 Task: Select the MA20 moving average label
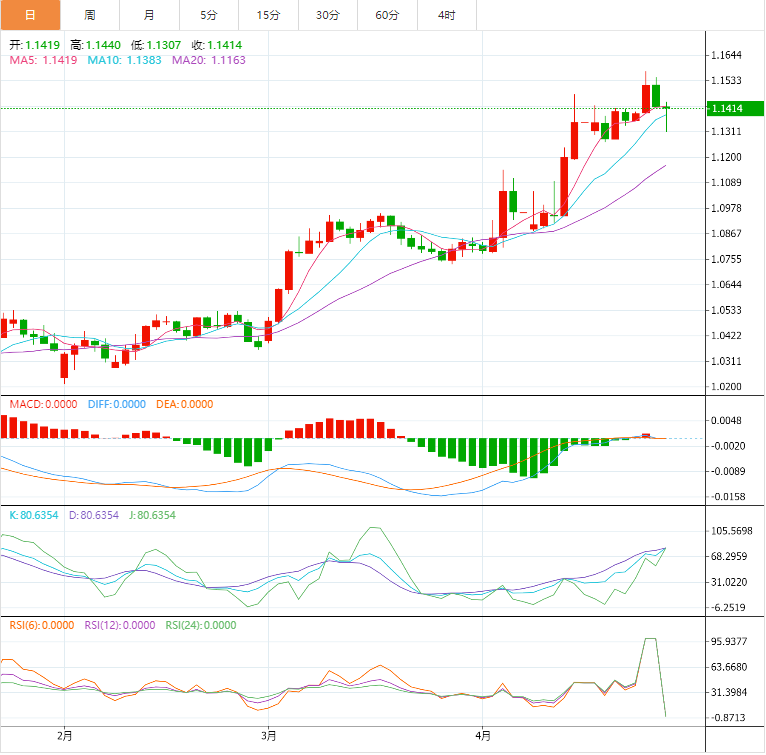(208, 60)
